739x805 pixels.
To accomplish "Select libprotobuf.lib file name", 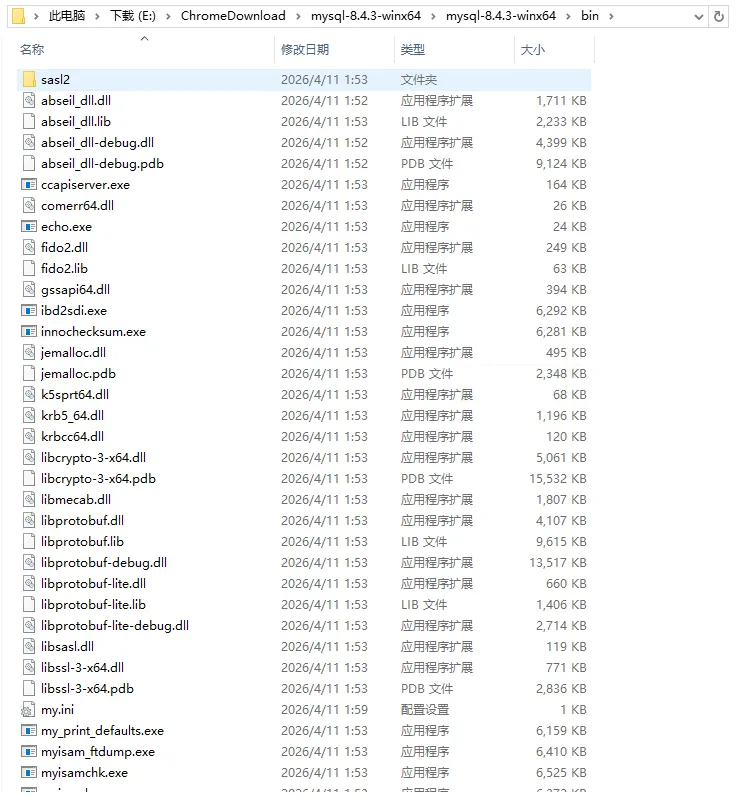I will 82,542.
